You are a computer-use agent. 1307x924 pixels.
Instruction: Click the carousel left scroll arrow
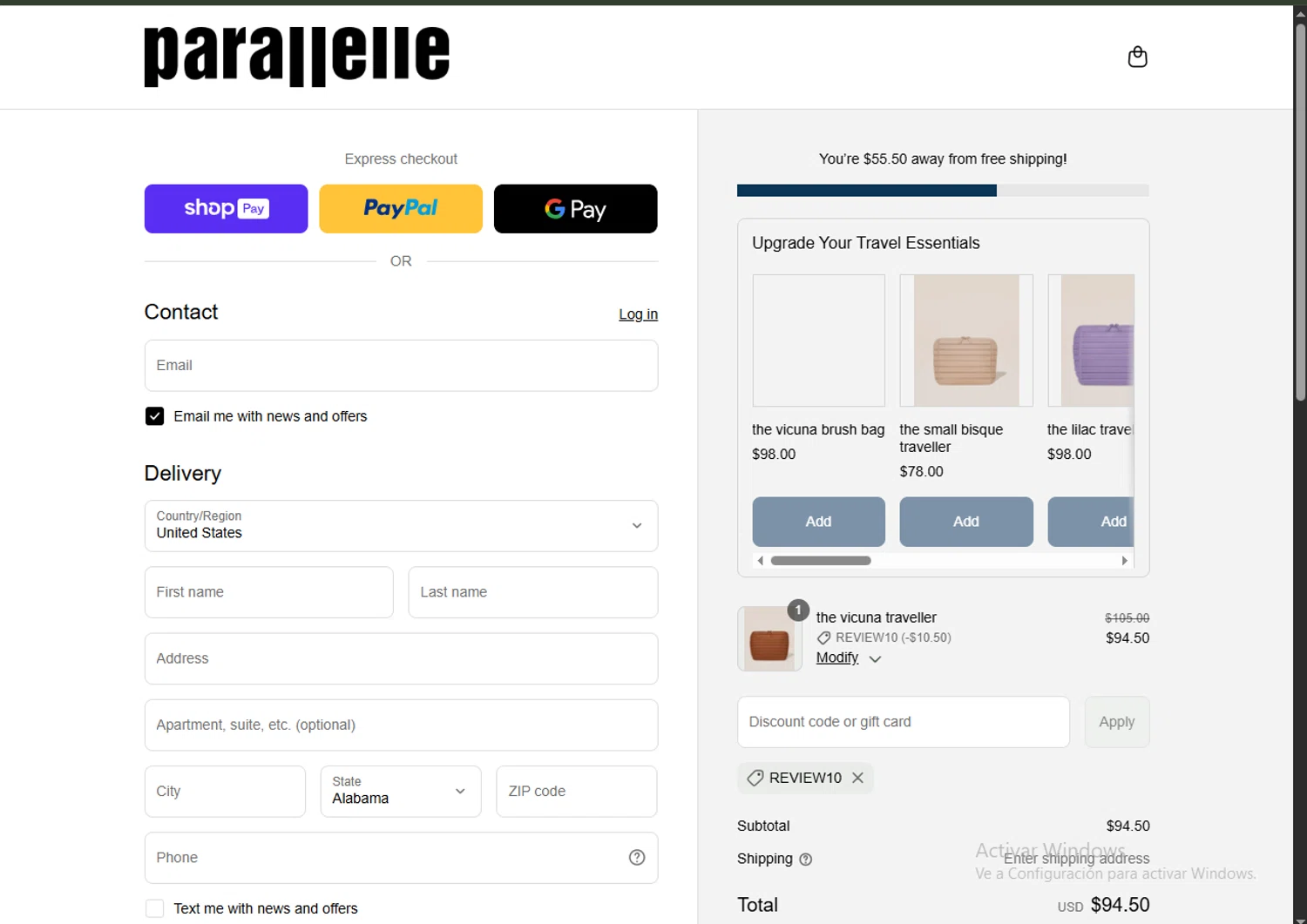click(x=761, y=561)
